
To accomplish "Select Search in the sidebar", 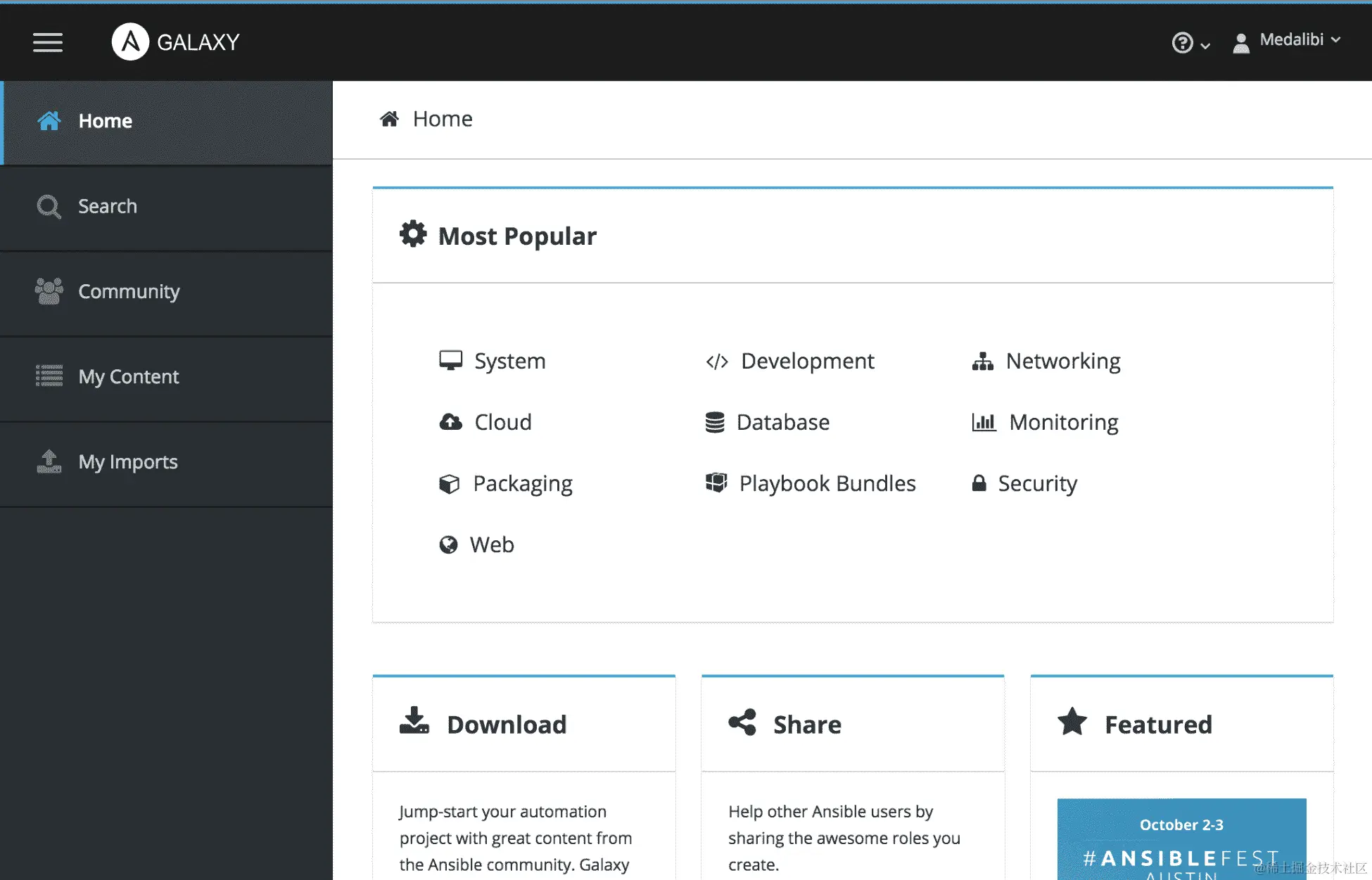I will [x=108, y=206].
